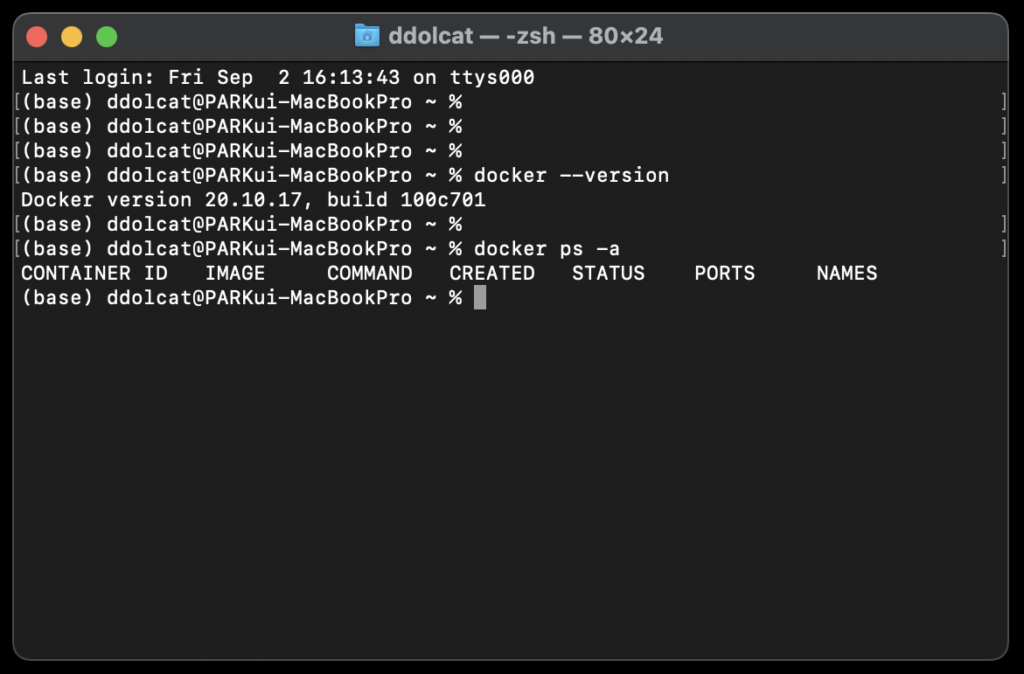This screenshot has width=1024, height=674.
Task: Click the "docker --version" command text
Action: [571, 175]
